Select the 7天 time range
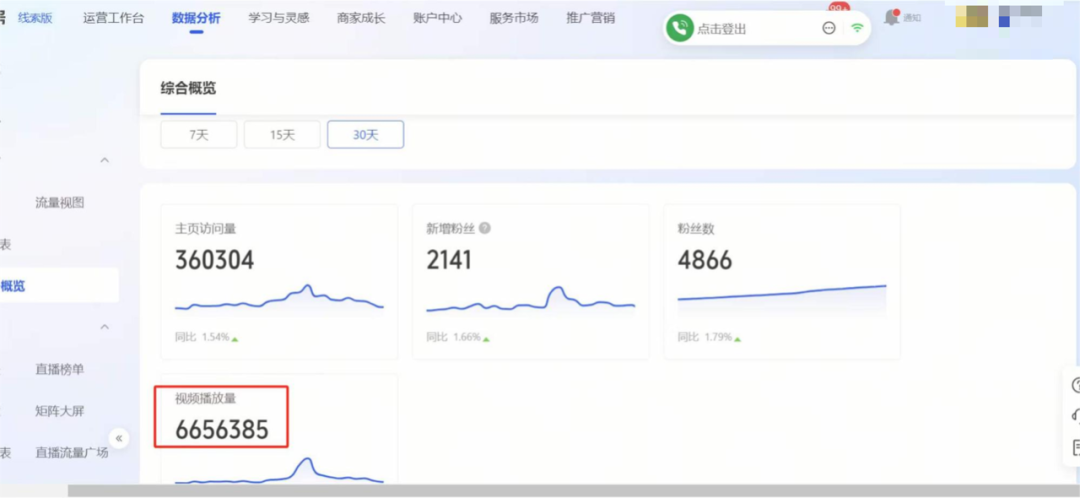 198,135
